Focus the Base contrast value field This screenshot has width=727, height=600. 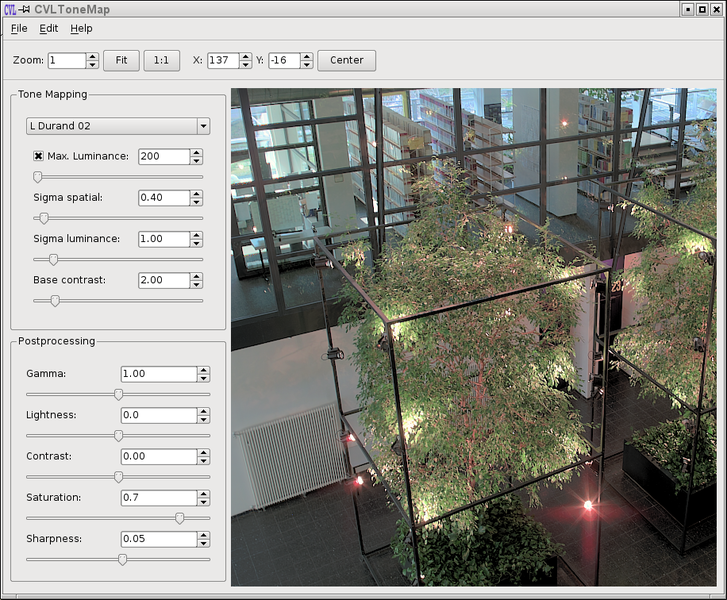(164, 280)
